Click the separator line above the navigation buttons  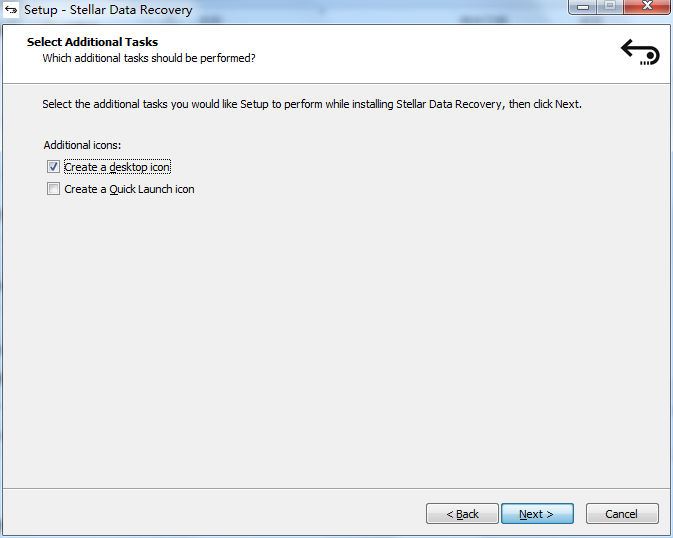point(336,488)
